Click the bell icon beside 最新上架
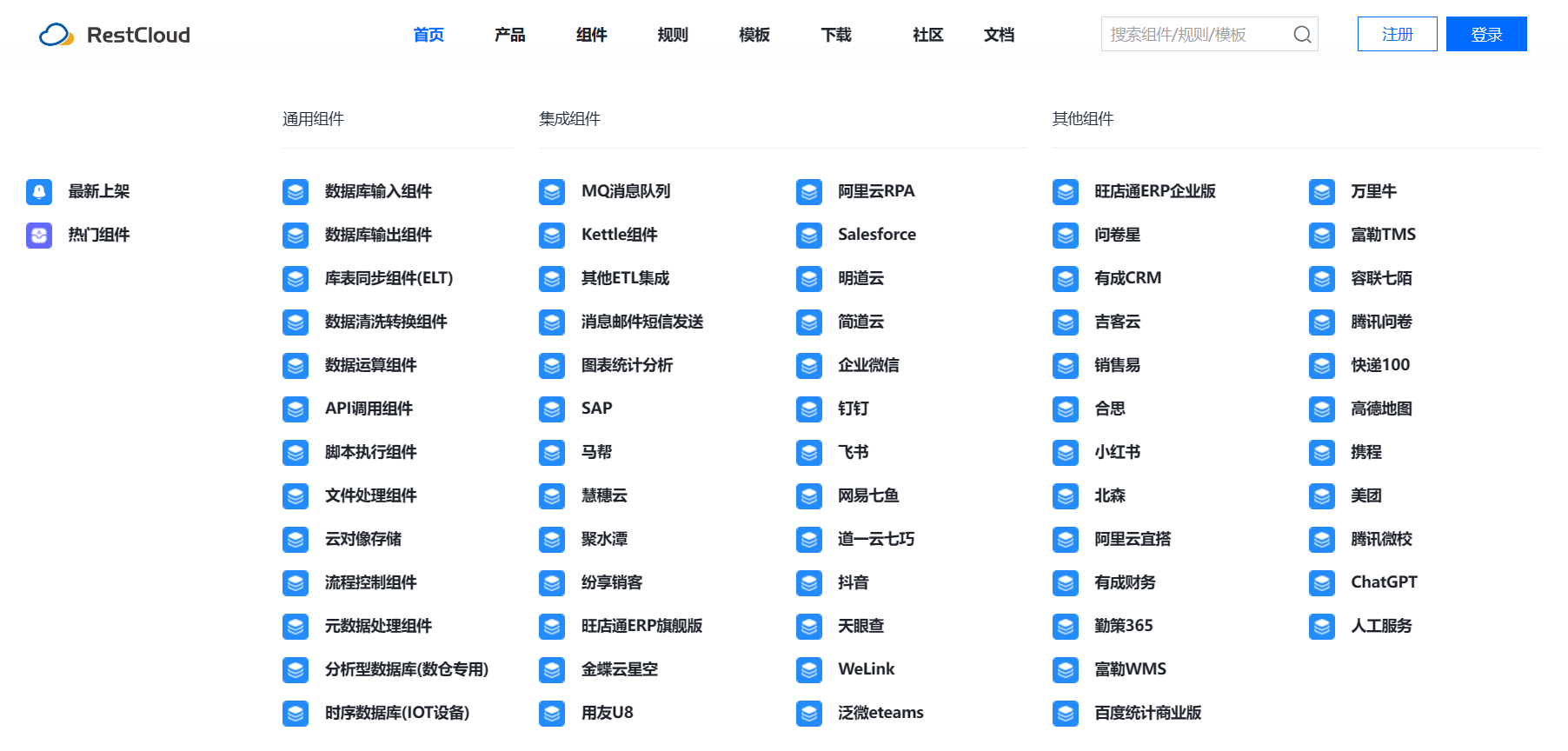Image resolution: width=1568 pixels, height=751 pixels. (39, 192)
